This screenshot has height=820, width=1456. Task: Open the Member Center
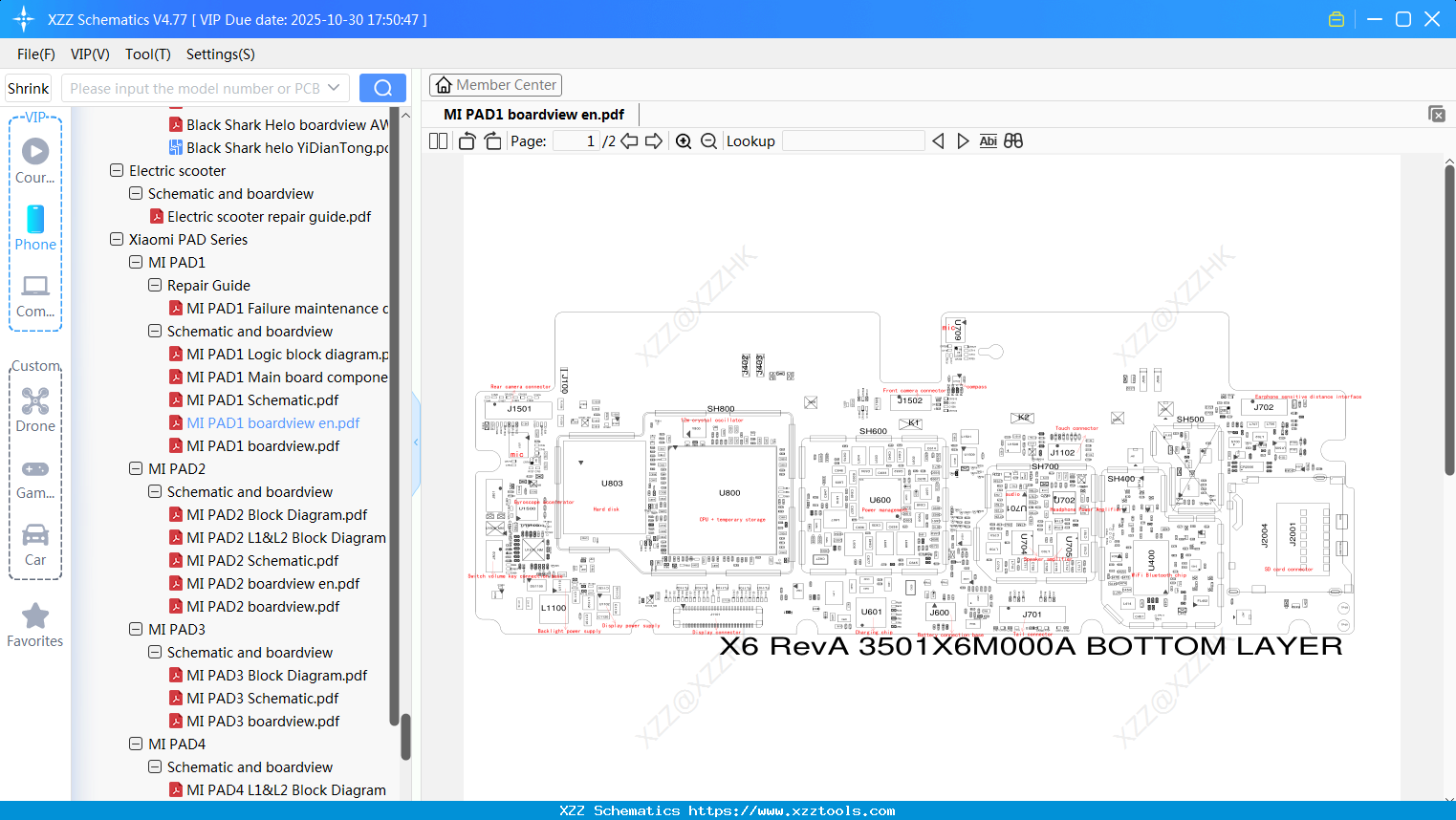[x=495, y=84]
